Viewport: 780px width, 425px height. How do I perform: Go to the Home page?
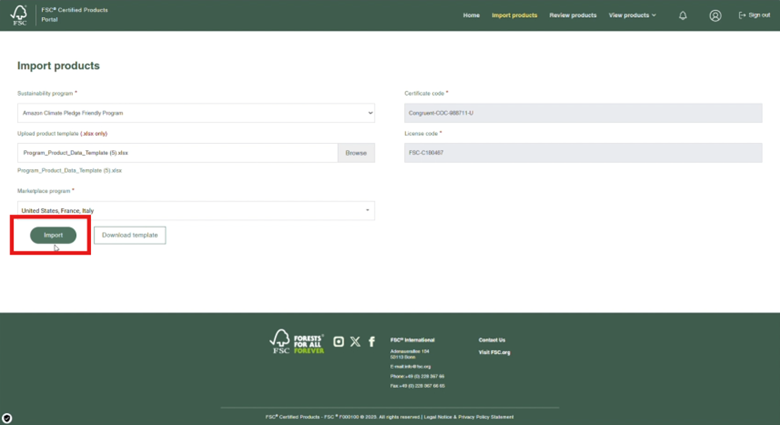(x=471, y=15)
